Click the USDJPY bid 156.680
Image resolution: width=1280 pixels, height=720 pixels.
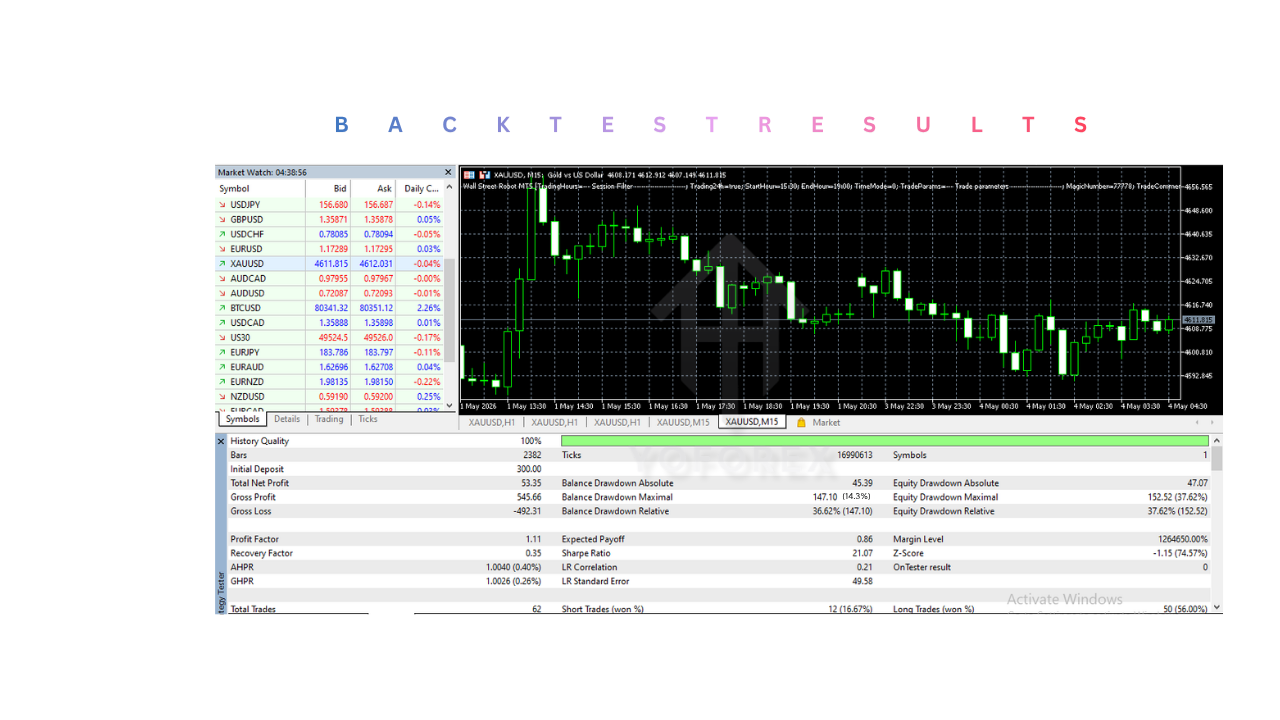click(x=334, y=205)
